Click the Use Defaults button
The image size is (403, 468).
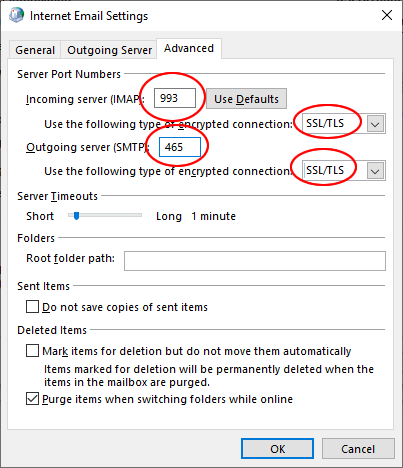coord(246,99)
